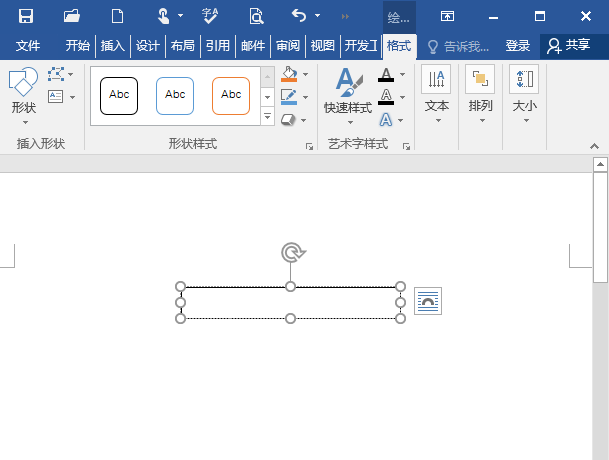This screenshot has height=460, width=609.
Task: Open the Shapes gallery
Action: click(x=23, y=98)
